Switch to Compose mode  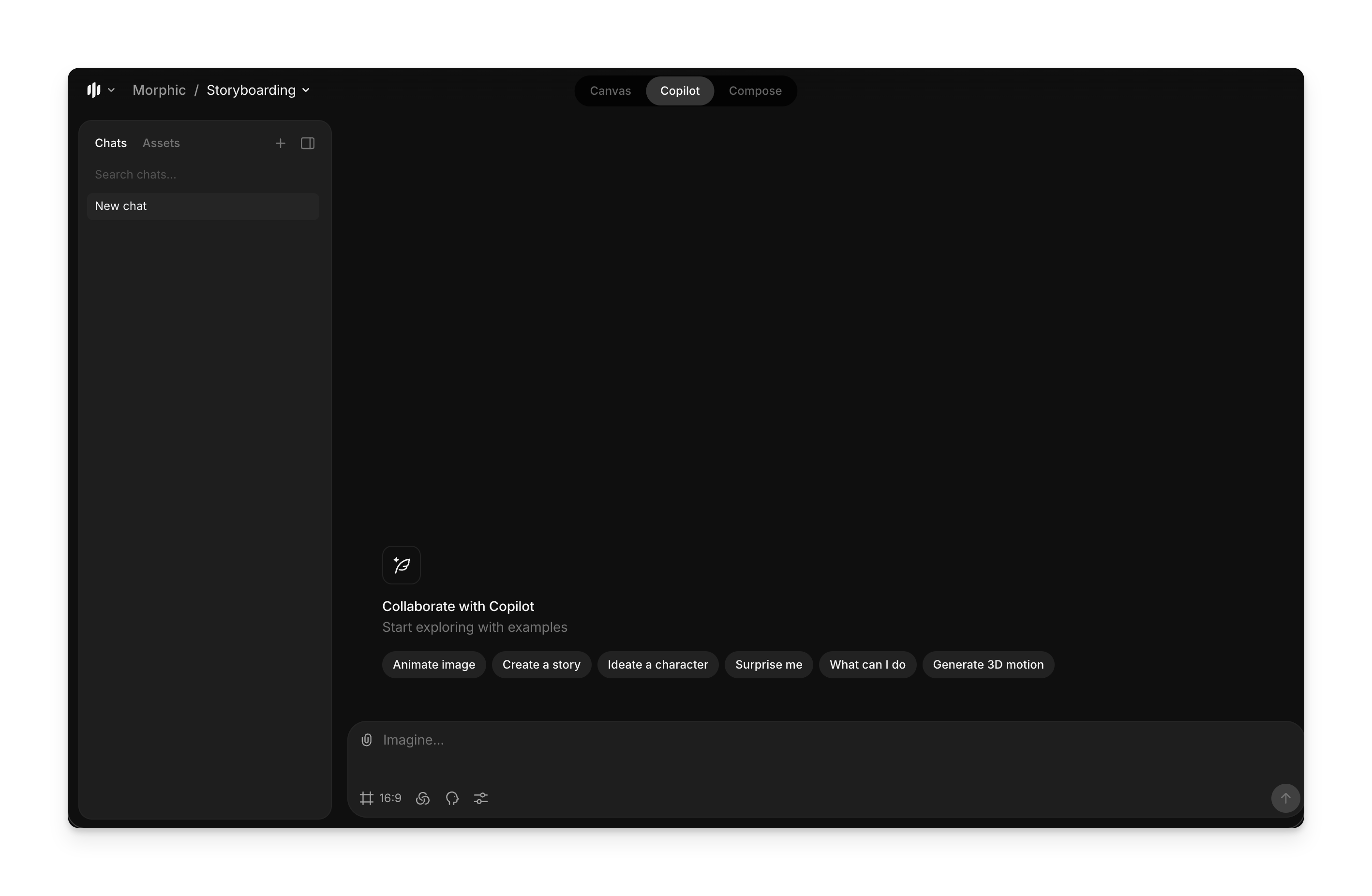(x=755, y=90)
